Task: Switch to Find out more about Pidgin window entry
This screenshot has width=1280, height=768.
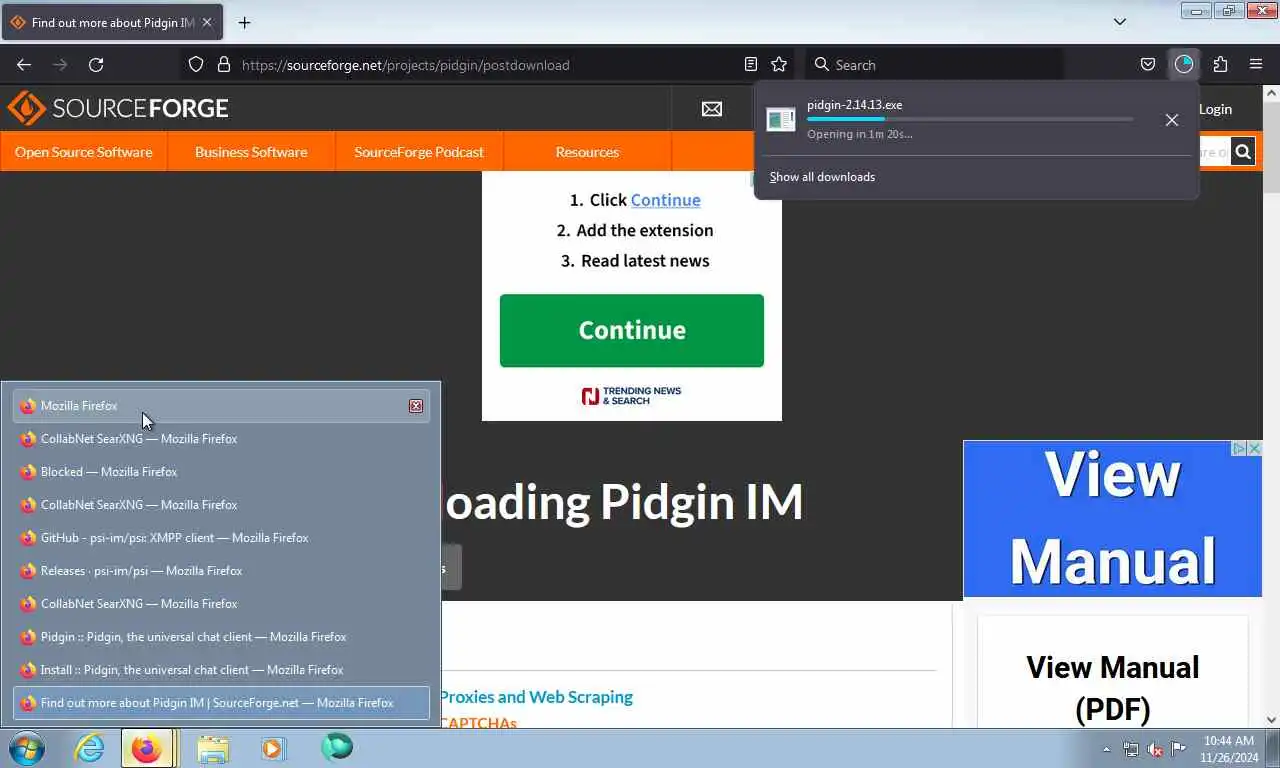Action: pos(221,703)
